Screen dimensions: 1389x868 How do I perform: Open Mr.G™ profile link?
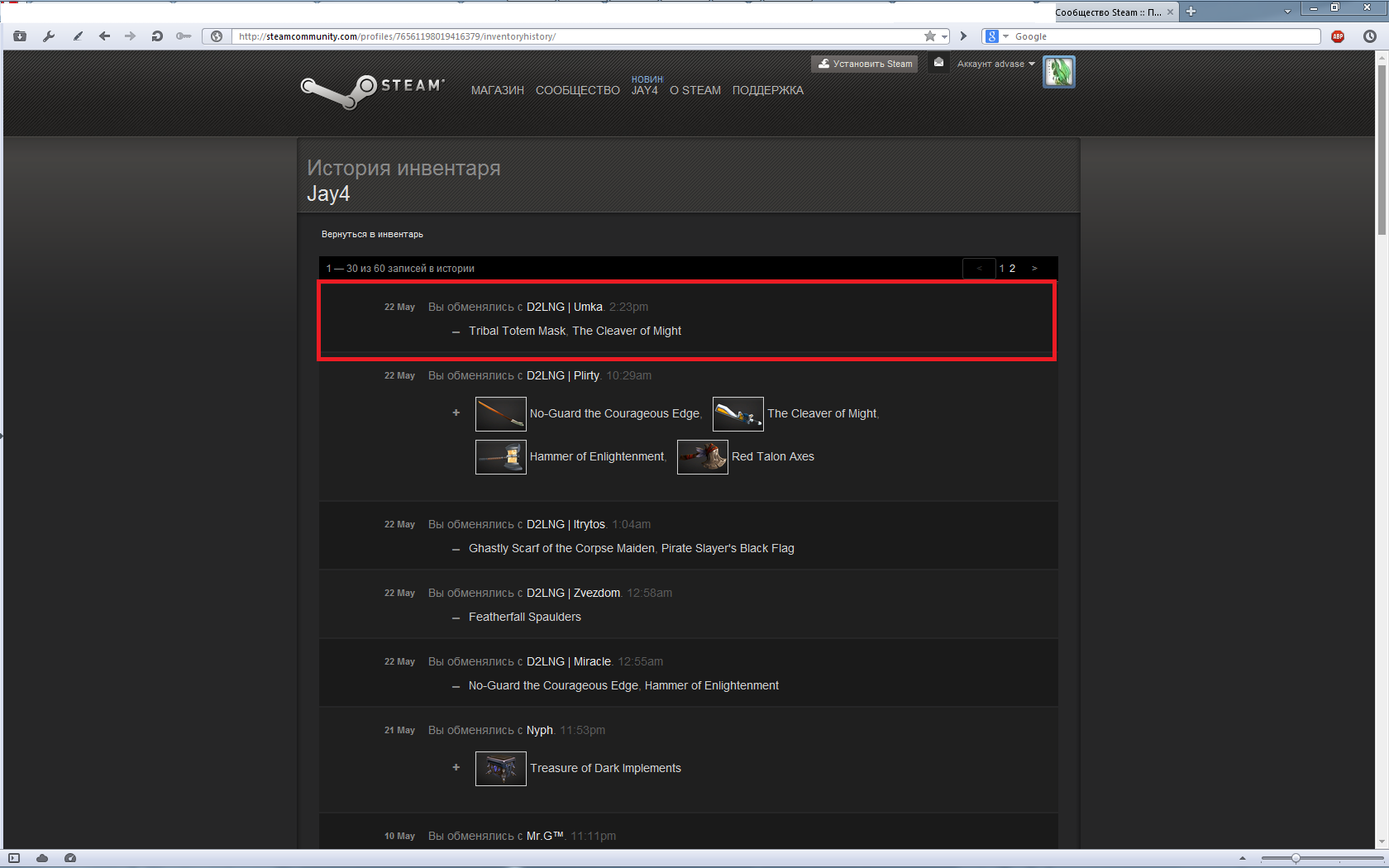(545, 836)
